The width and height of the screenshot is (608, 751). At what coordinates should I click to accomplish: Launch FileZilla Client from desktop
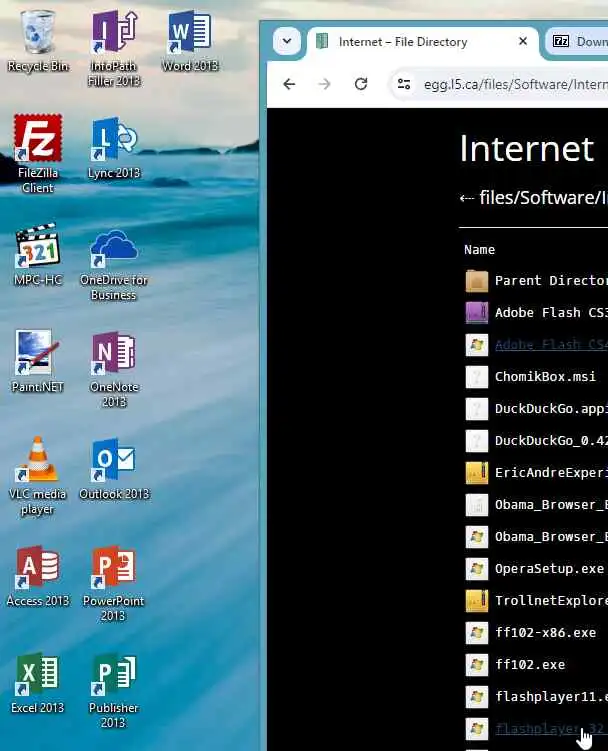click(x=38, y=154)
